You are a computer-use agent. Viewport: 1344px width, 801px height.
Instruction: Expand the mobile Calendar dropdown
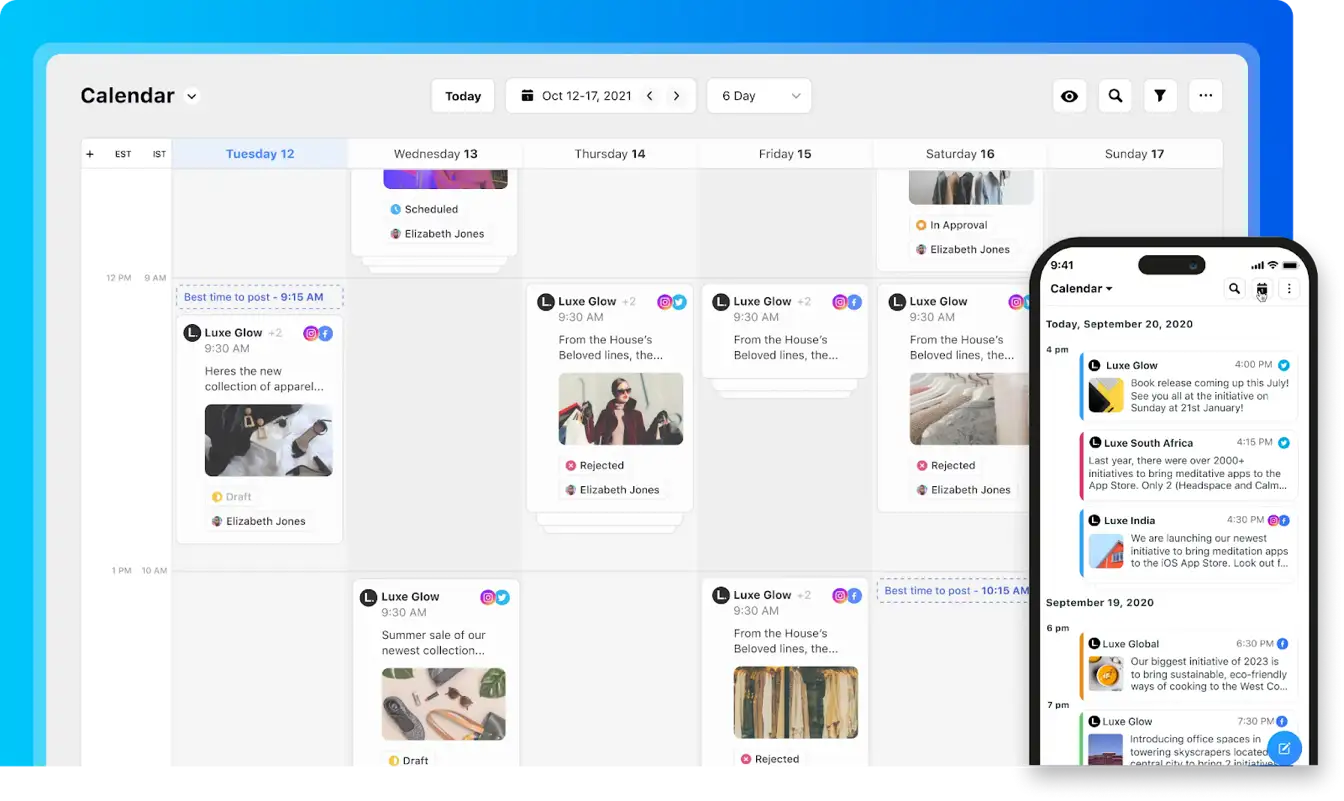(x=1081, y=289)
